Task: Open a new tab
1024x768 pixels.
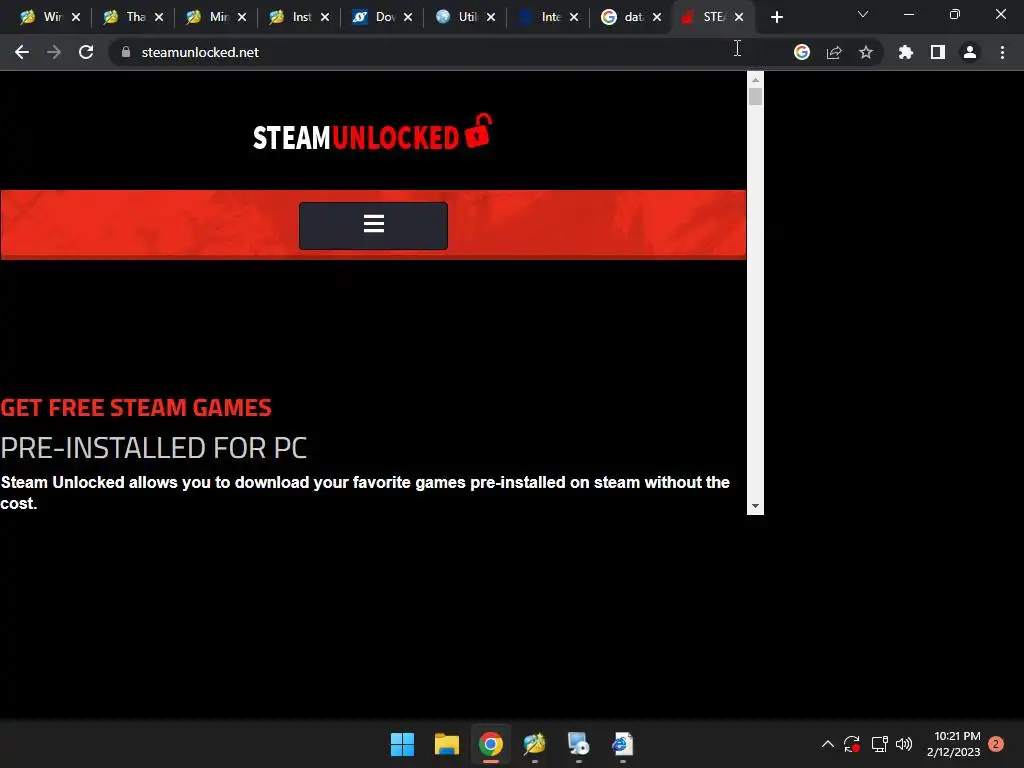Action: point(776,17)
